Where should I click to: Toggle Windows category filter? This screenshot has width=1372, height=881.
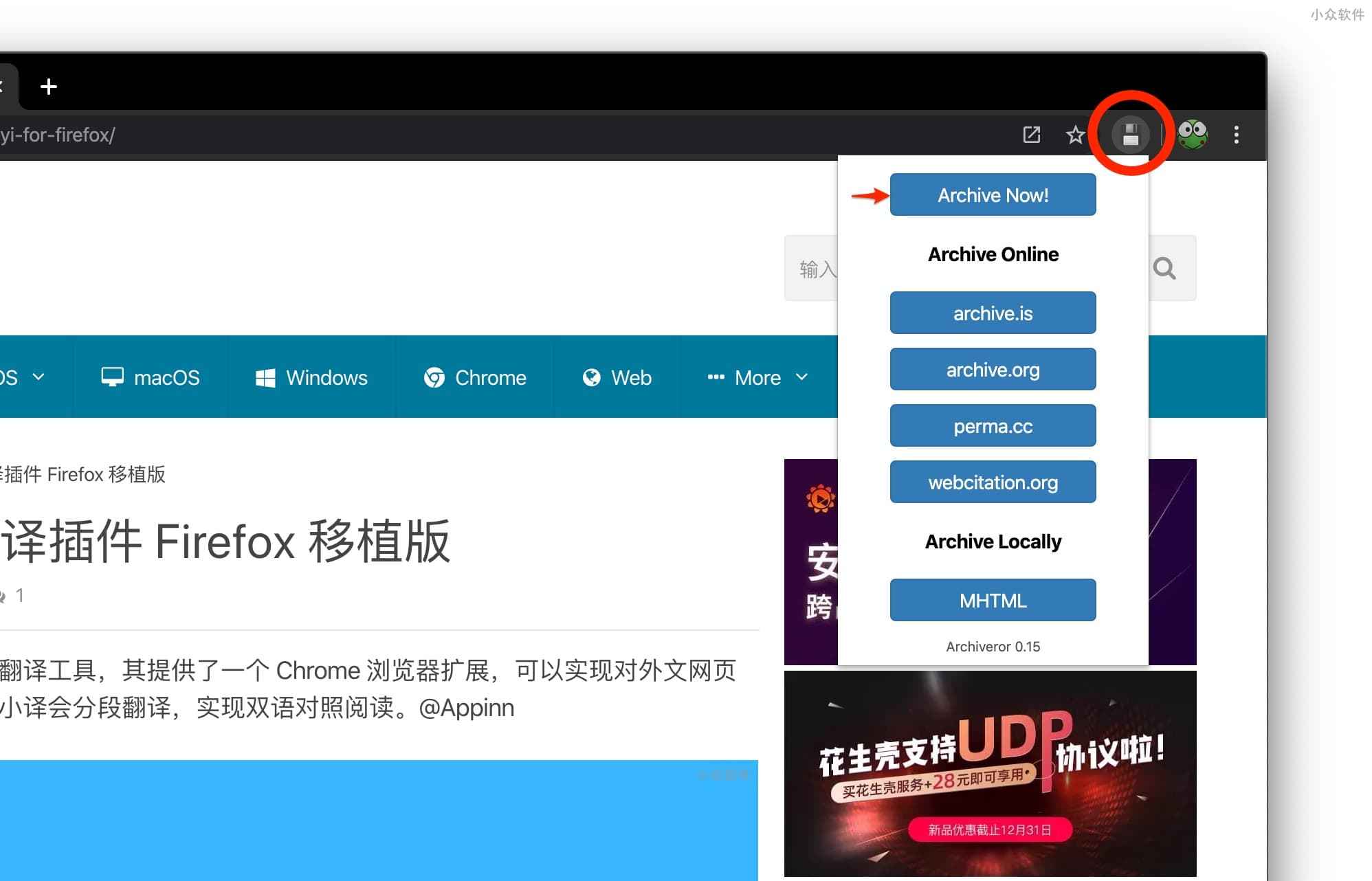(x=310, y=378)
